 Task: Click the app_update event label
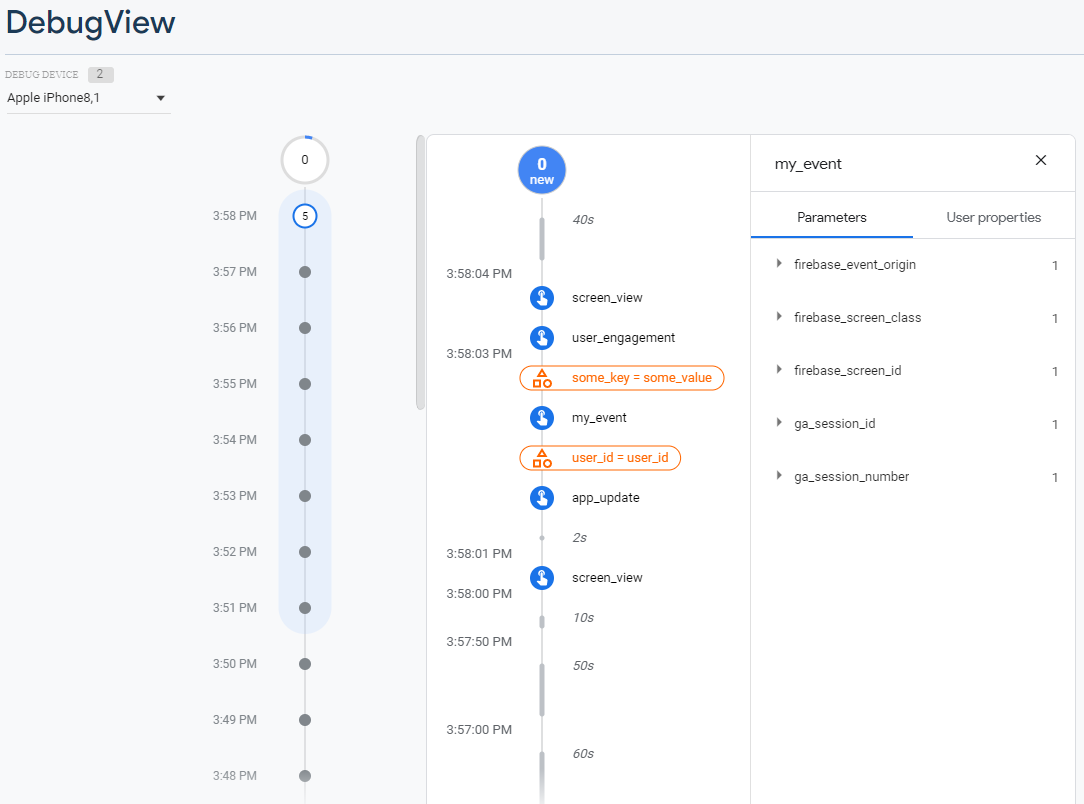606,498
